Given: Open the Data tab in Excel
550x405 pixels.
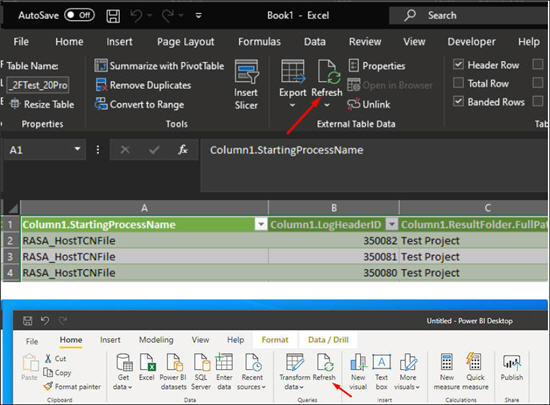Looking at the screenshot, I should 315,42.
